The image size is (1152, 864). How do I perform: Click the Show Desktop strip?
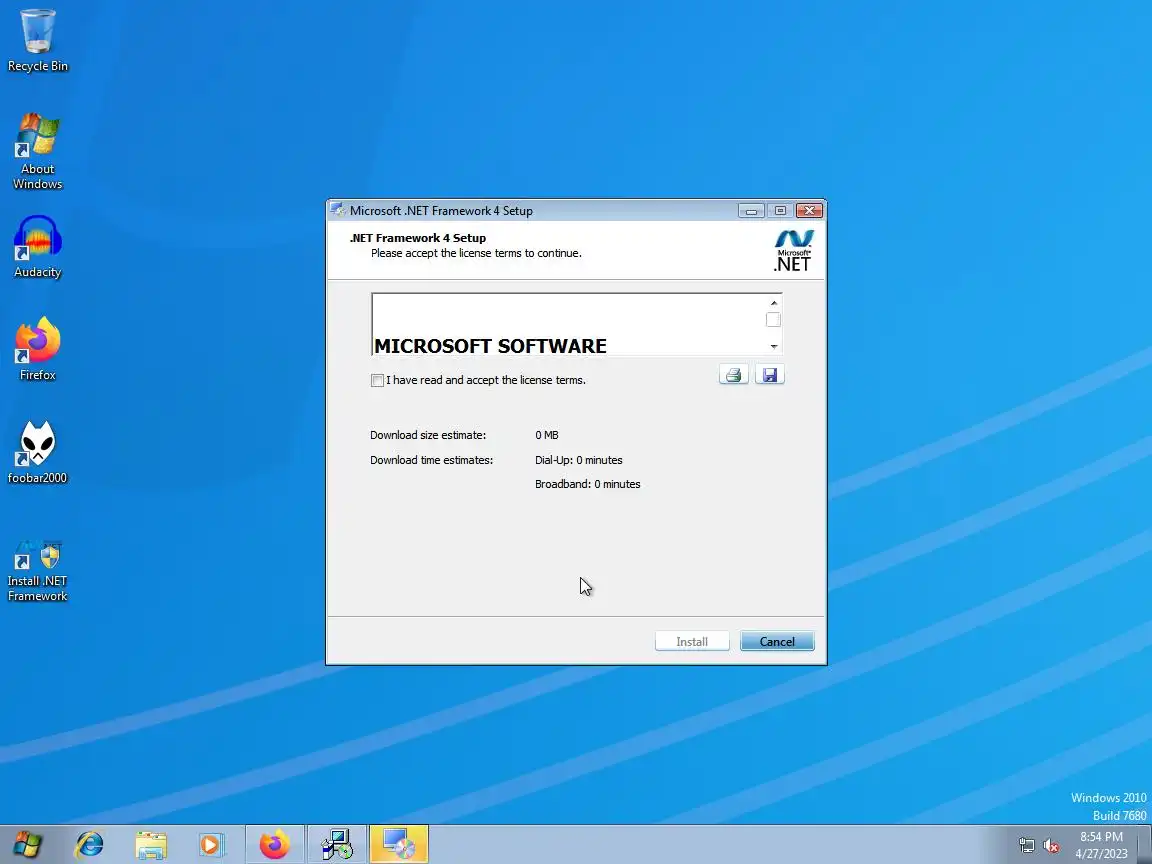1145,845
